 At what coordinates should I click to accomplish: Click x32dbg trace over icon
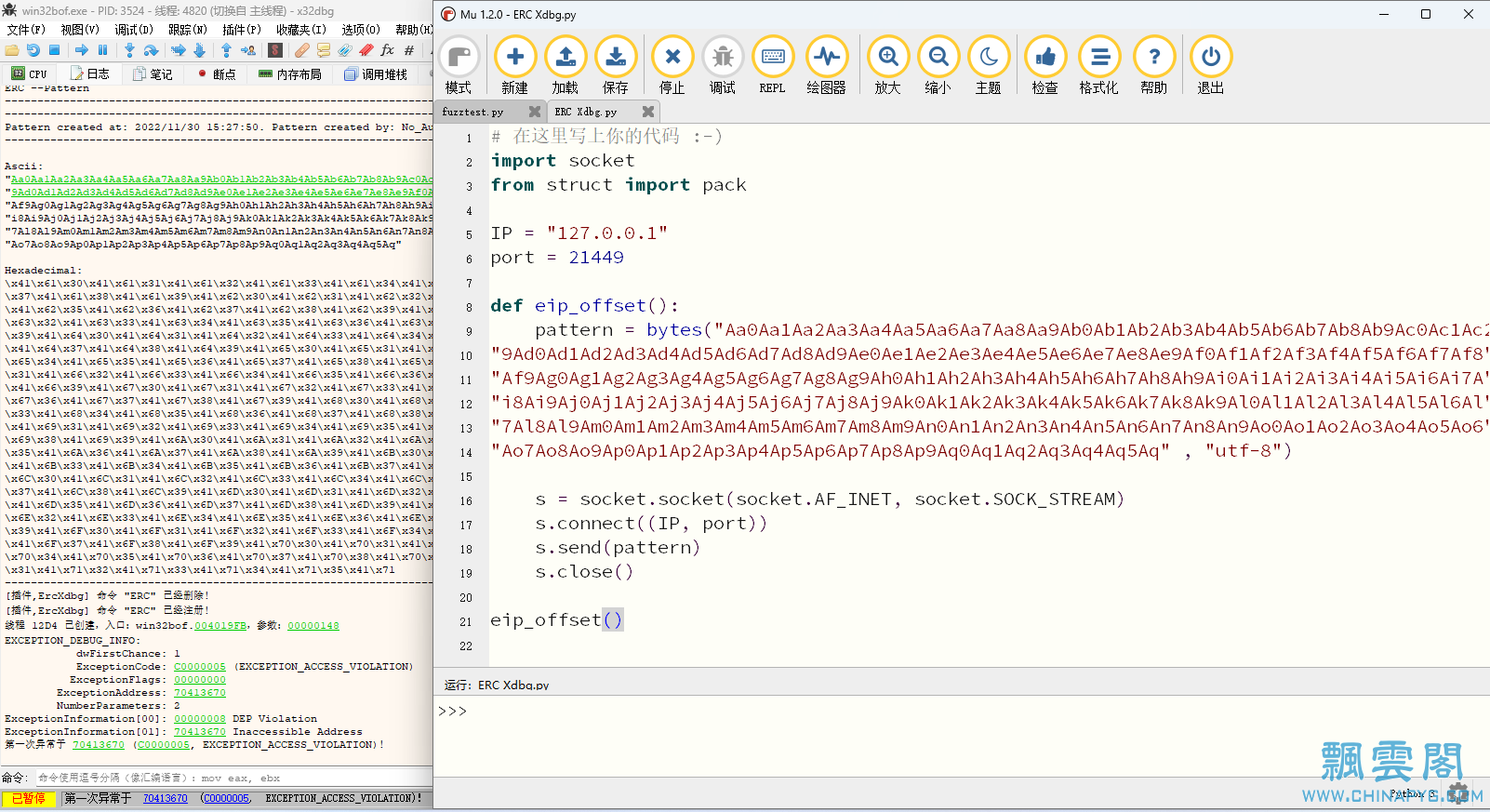[199, 50]
